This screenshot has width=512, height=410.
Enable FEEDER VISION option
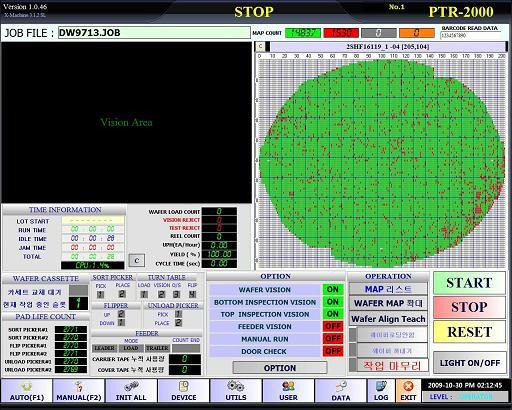[332, 326]
